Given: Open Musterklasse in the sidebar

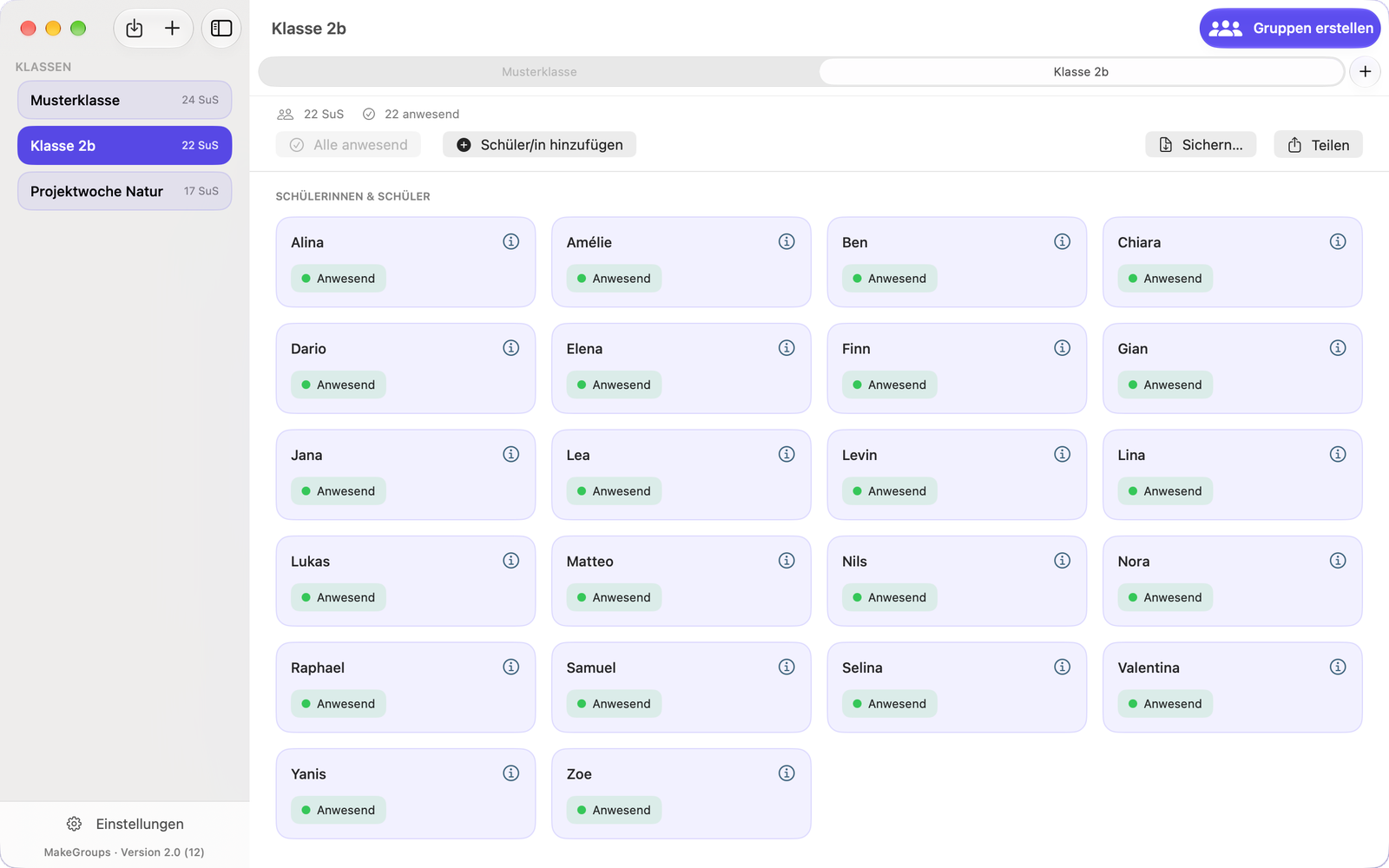Looking at the screenshot, I should point(124,100).
